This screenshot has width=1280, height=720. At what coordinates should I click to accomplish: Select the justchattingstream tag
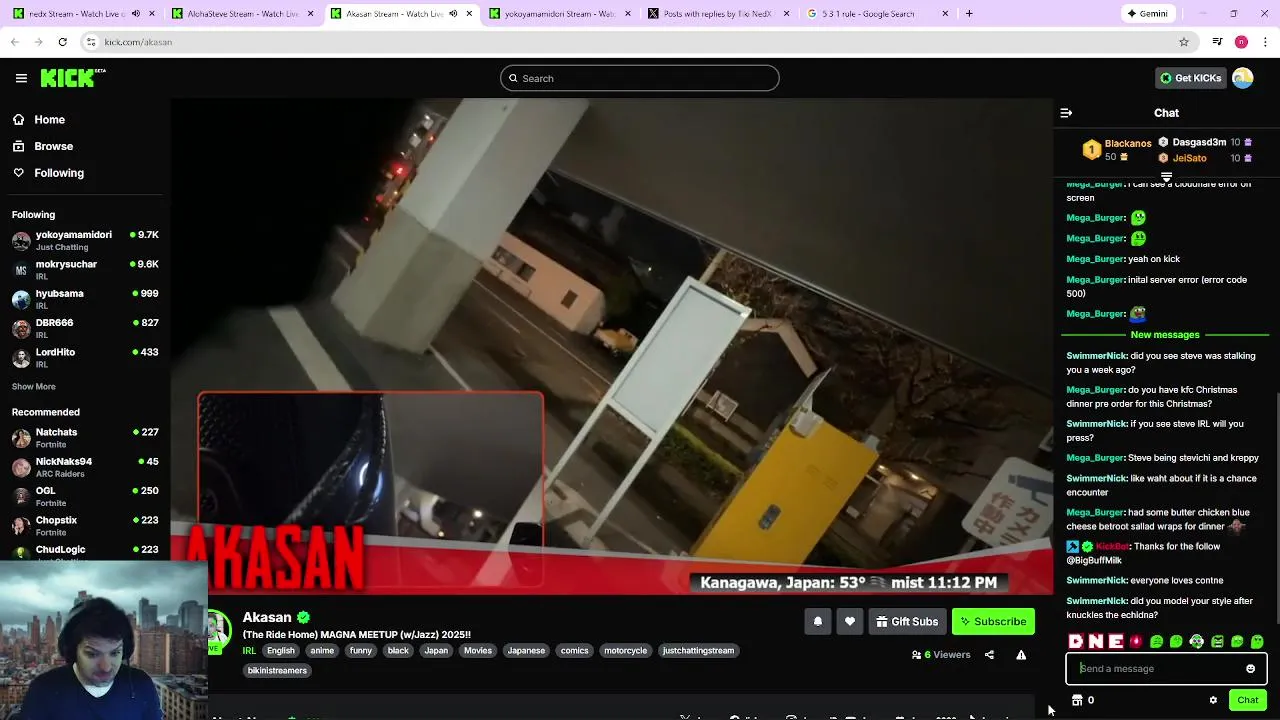(x=698, y=651)
